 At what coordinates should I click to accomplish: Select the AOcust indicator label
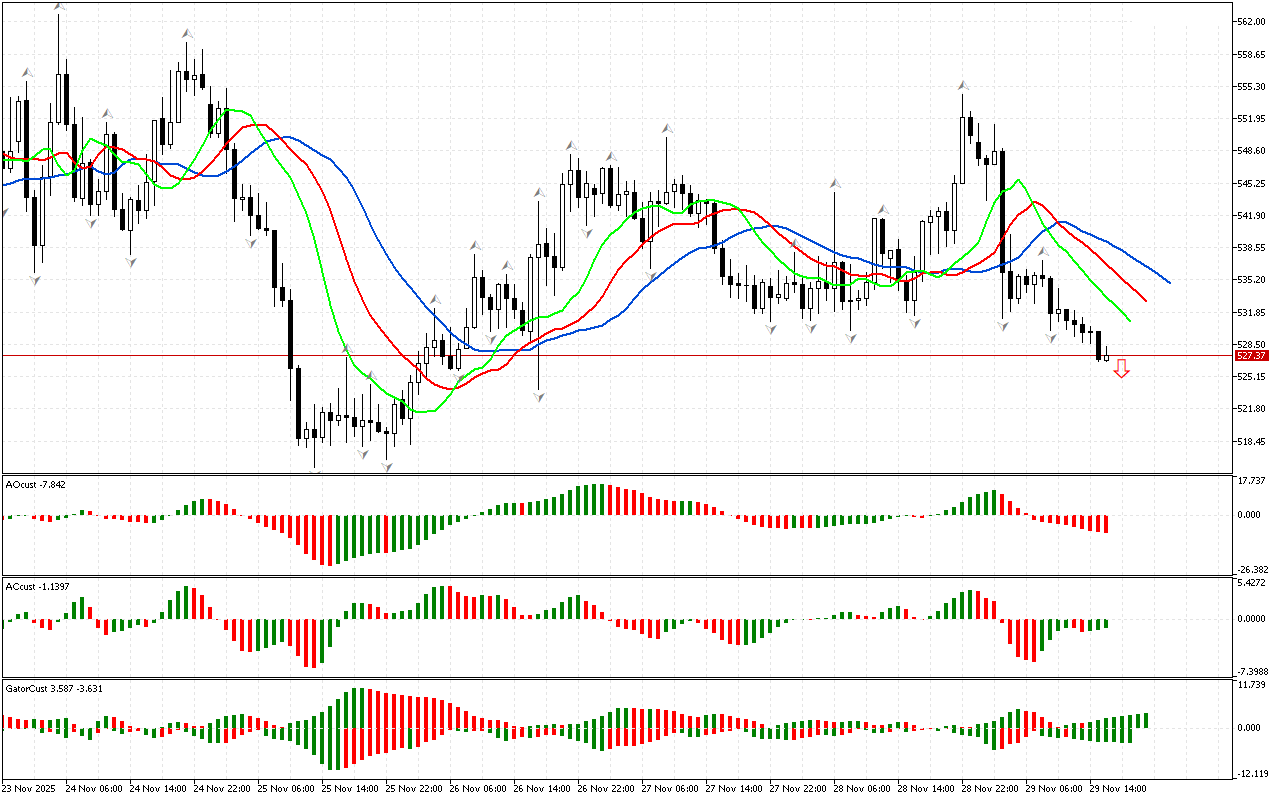[x=36, y=485]
